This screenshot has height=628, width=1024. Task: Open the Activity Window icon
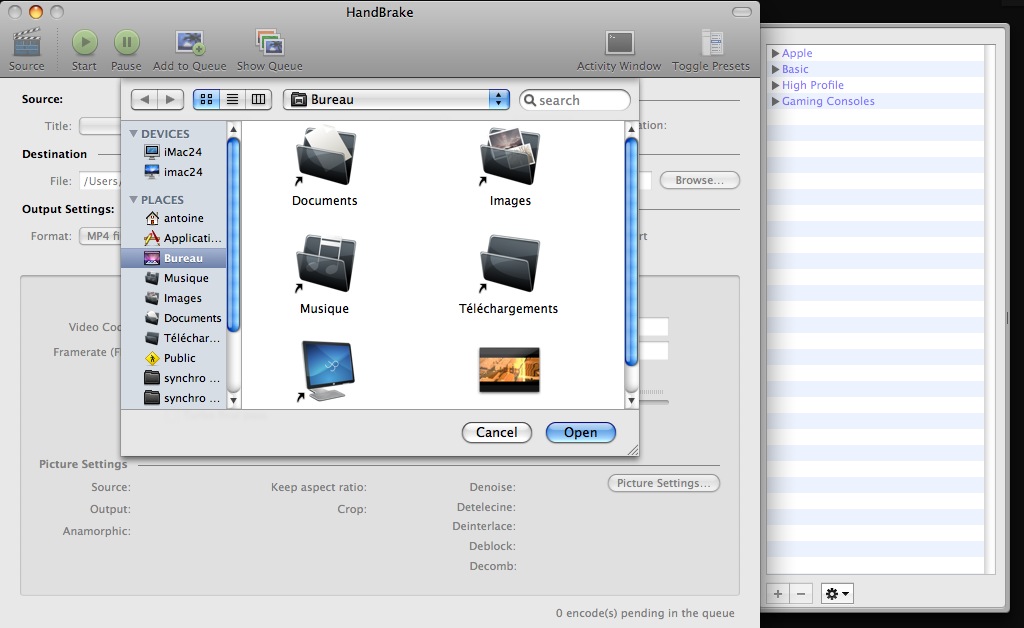[x=619, y=43]
